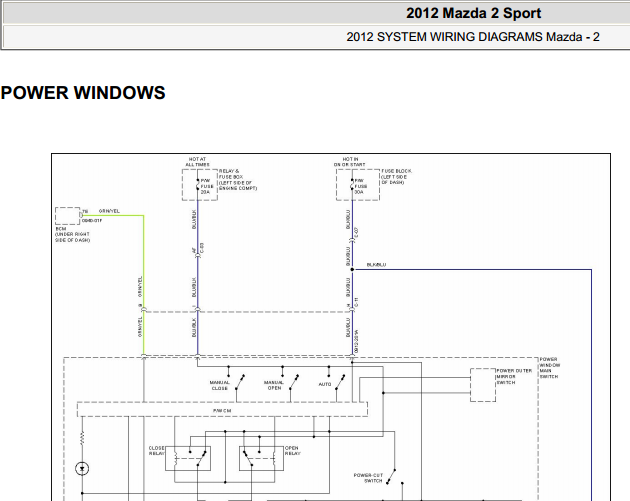Click the splice dot on the BLK/BLU wire
630x501 pixels.
352,270
